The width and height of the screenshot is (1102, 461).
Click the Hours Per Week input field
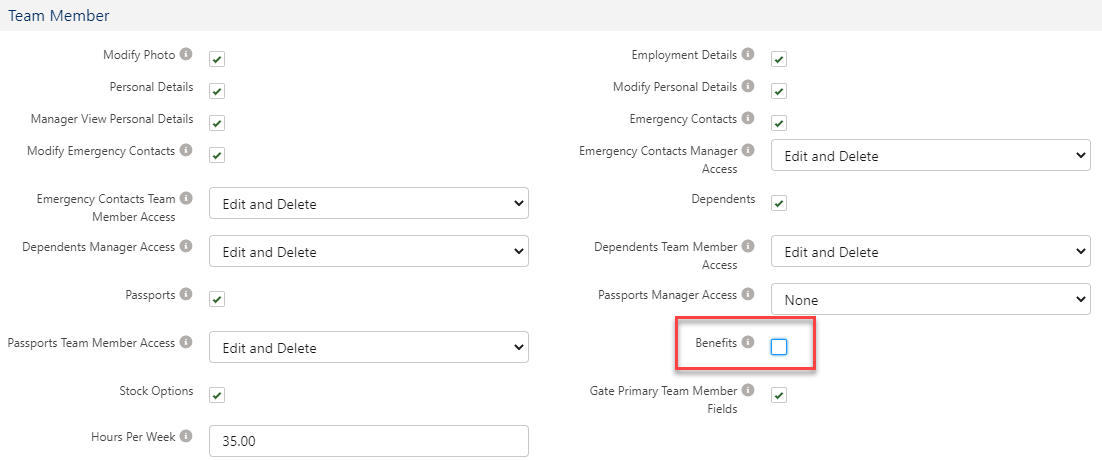(x=368, y=441)
